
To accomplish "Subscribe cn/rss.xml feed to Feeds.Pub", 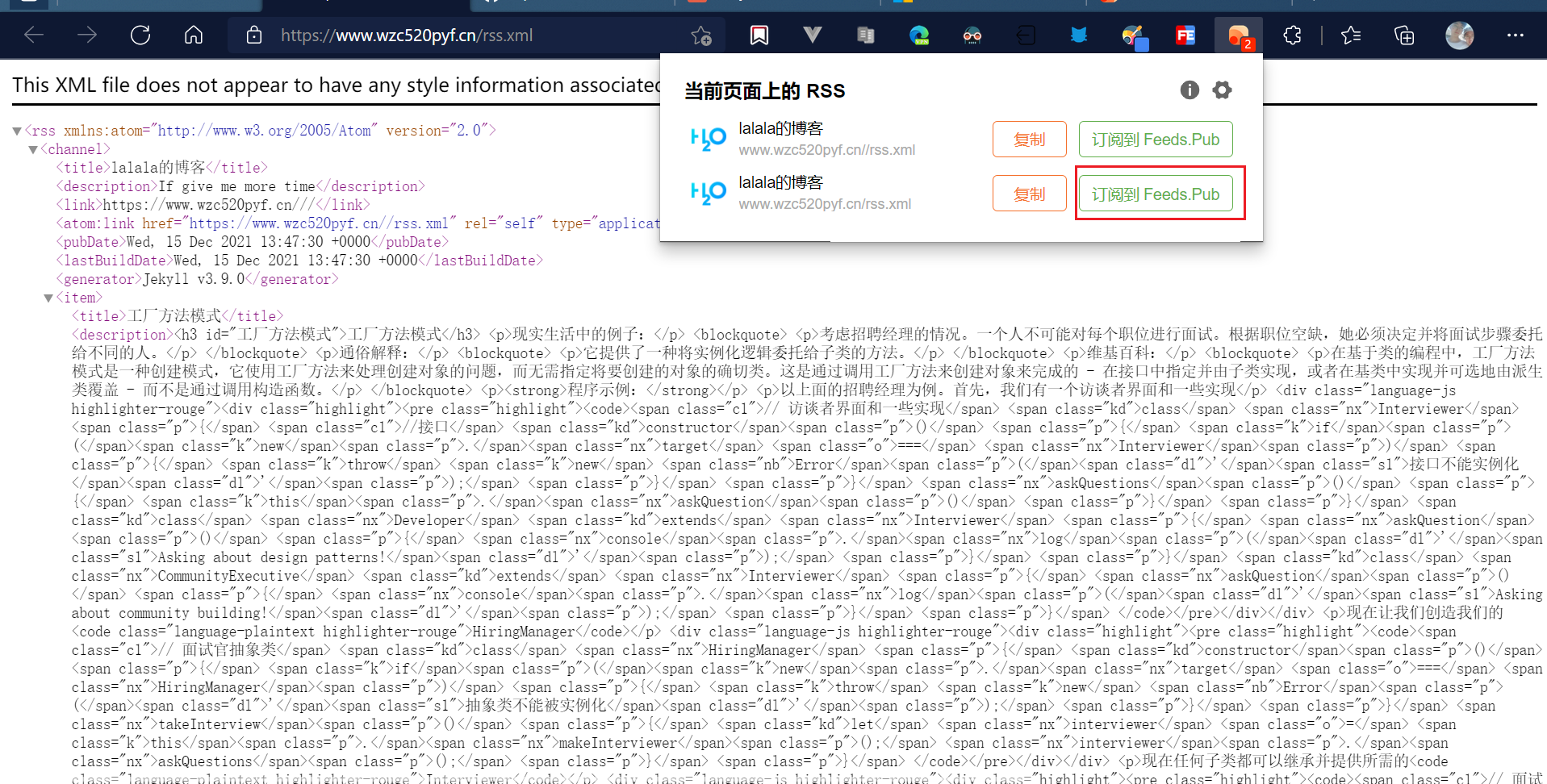I will (x=1156, y=194).
